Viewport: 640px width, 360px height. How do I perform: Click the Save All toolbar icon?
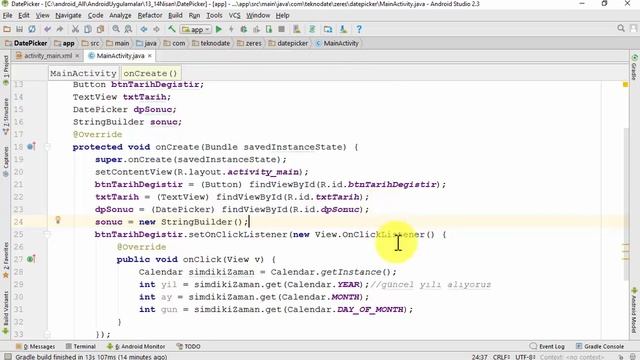(19, 29)
